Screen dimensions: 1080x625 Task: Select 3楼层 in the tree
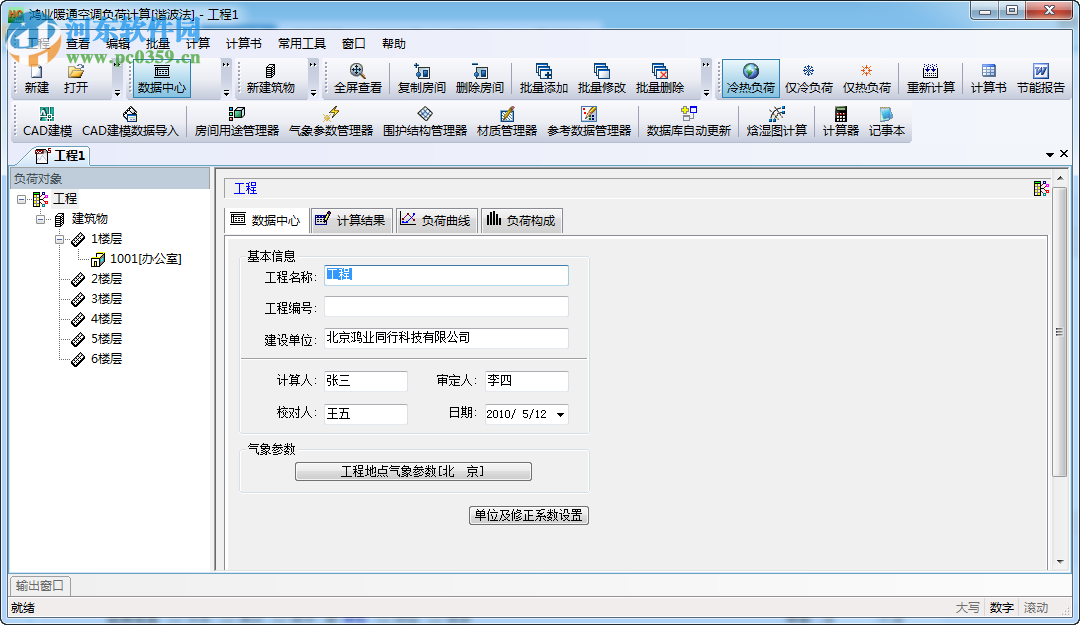106,299
